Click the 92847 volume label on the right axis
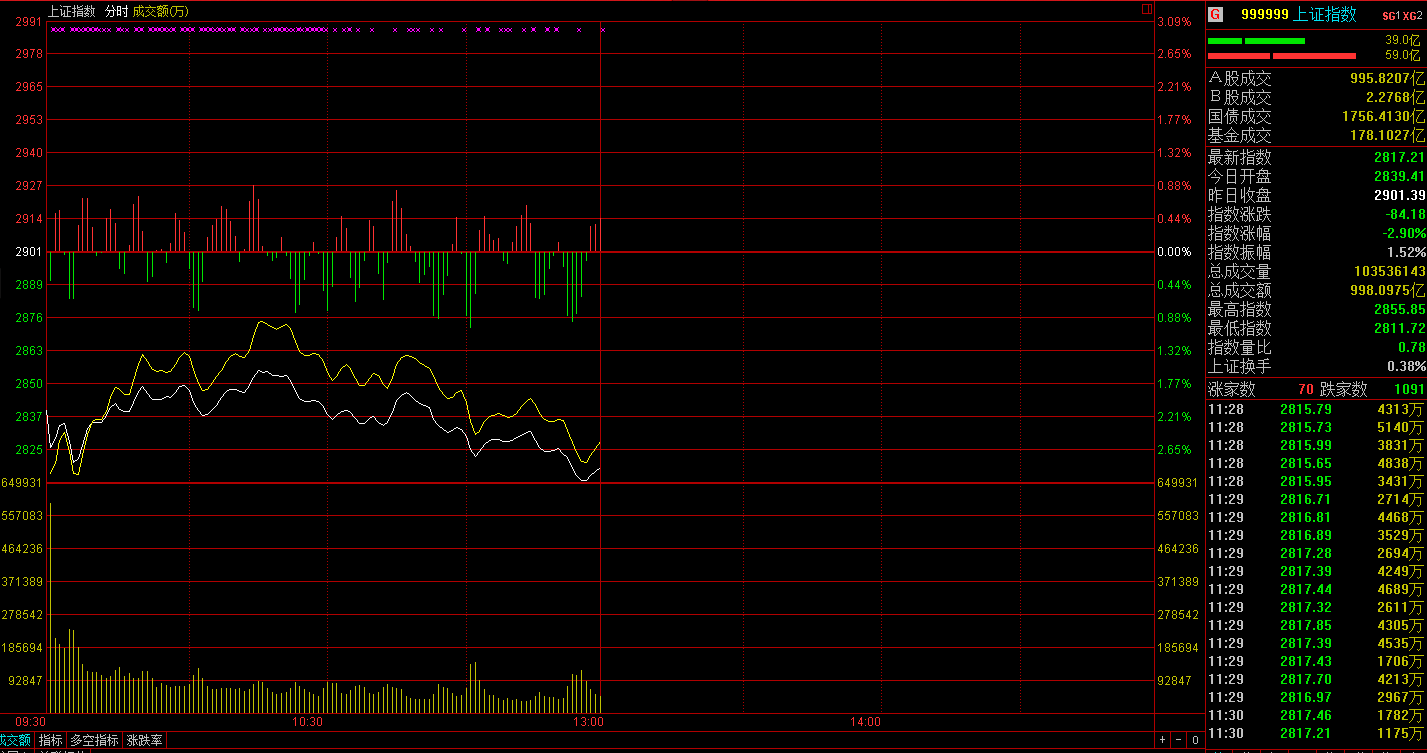Viewport: 1427px width, 753px height. (1173, 681)
